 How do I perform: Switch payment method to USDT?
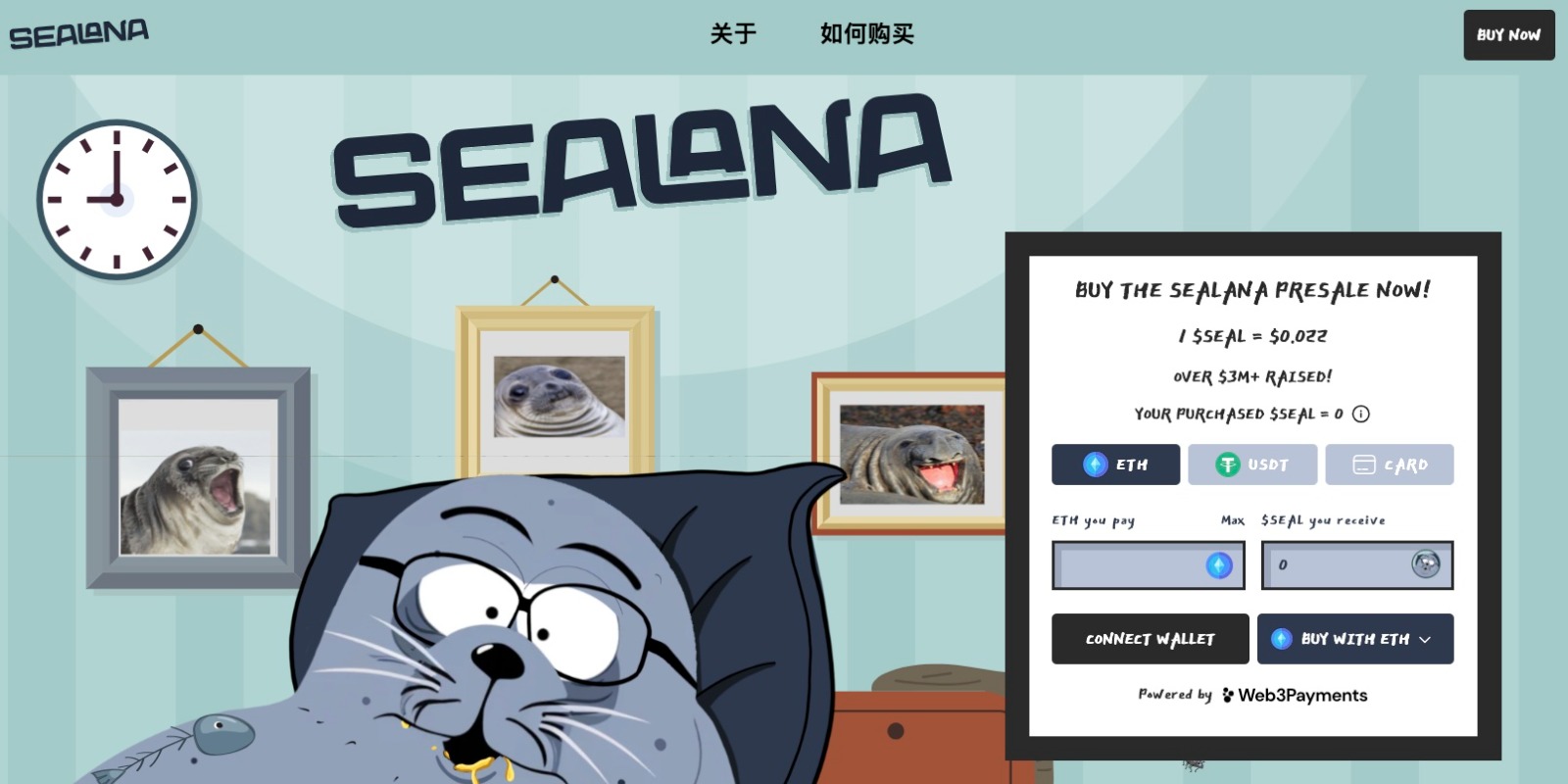point(1252,465)
